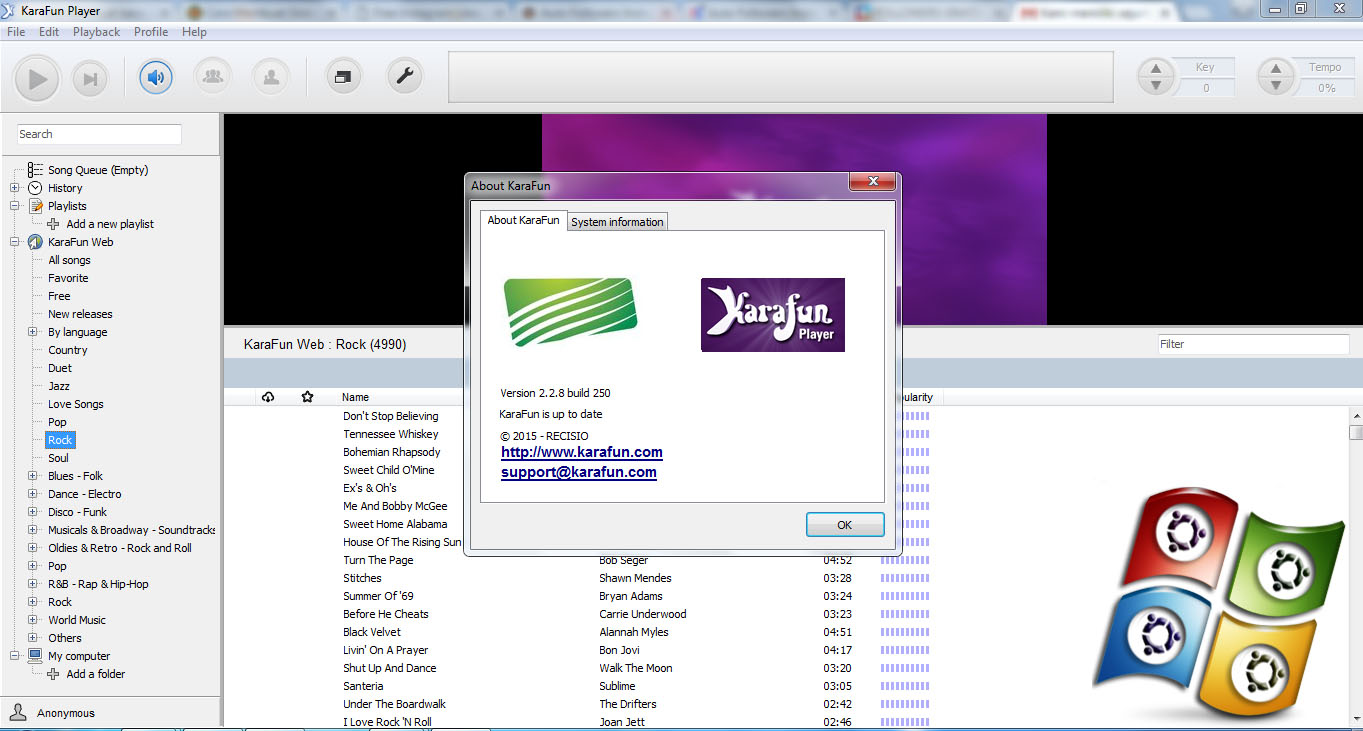Increase Tempo with up arrow
This screenshot has width=1363, height=731.
tap(1277, 68)
